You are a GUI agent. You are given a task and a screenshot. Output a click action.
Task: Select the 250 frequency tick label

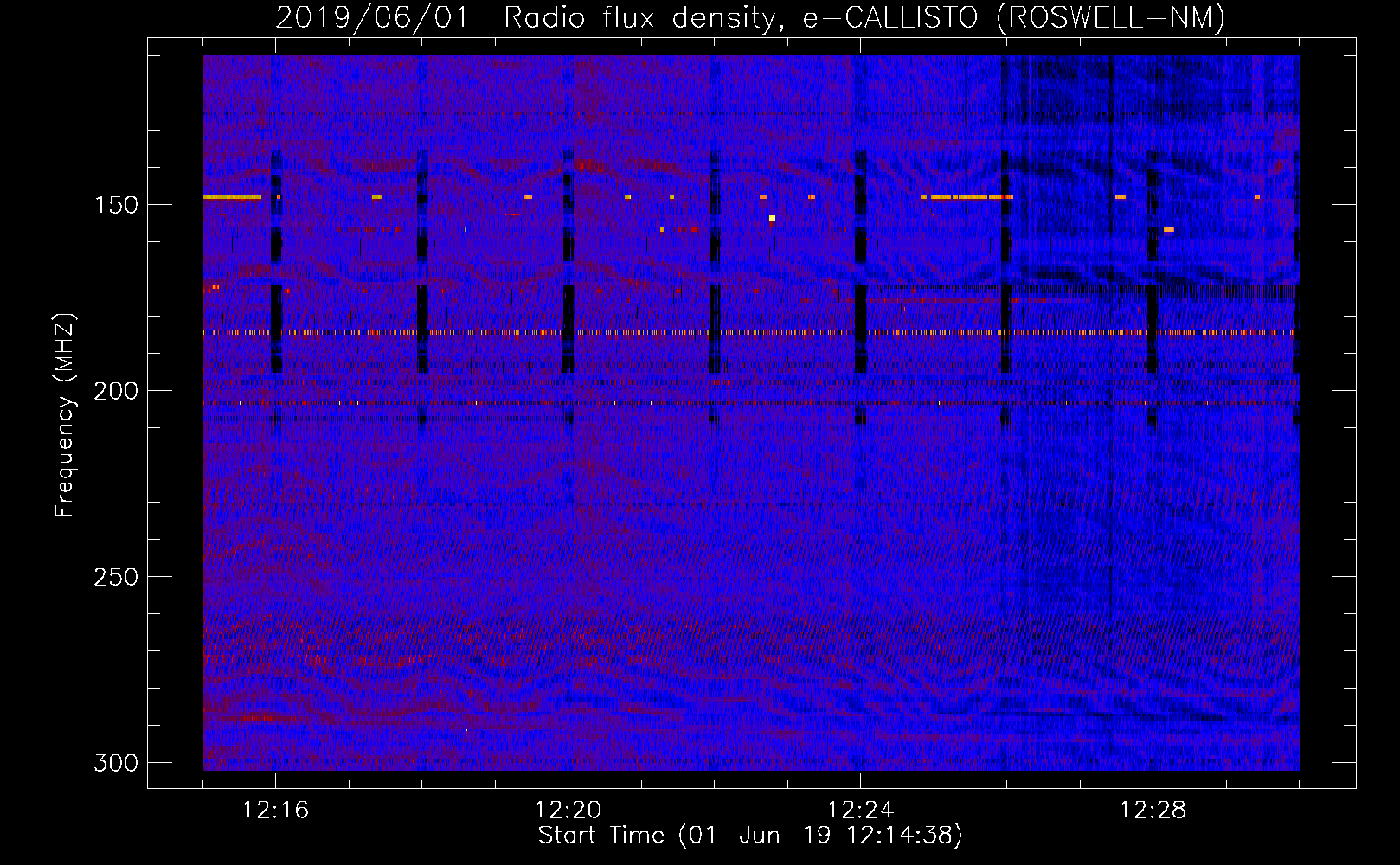click(116, 577)
